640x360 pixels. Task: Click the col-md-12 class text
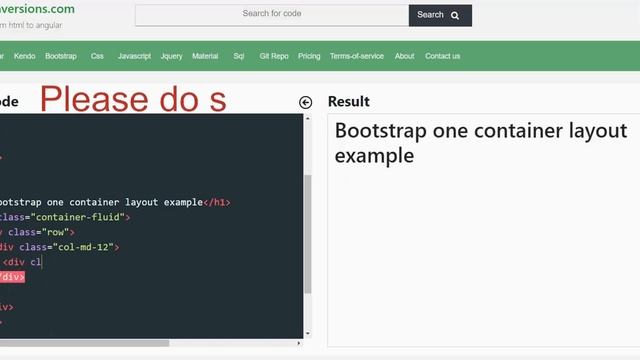click(83, 247)
